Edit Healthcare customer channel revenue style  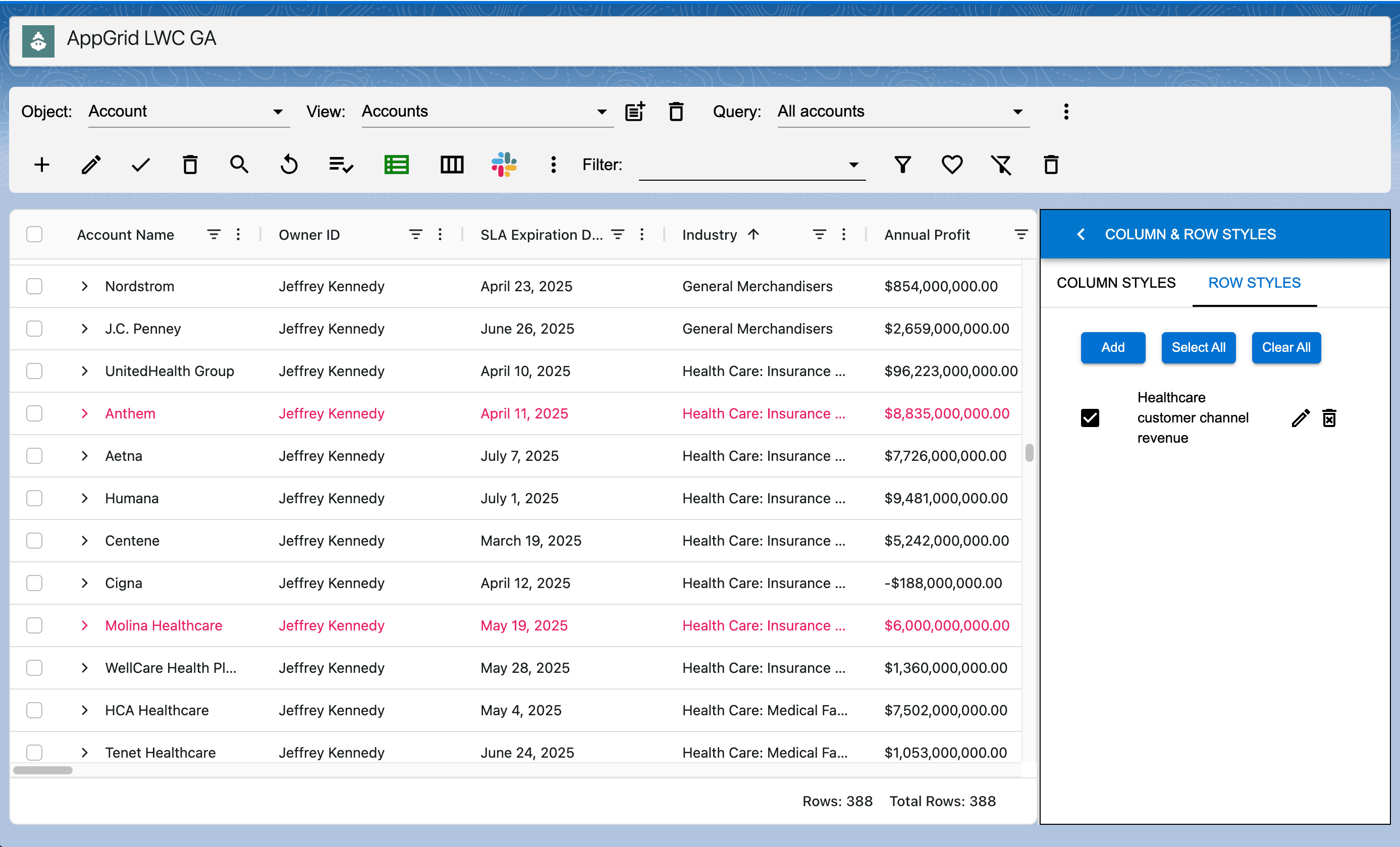point(1300,418)
